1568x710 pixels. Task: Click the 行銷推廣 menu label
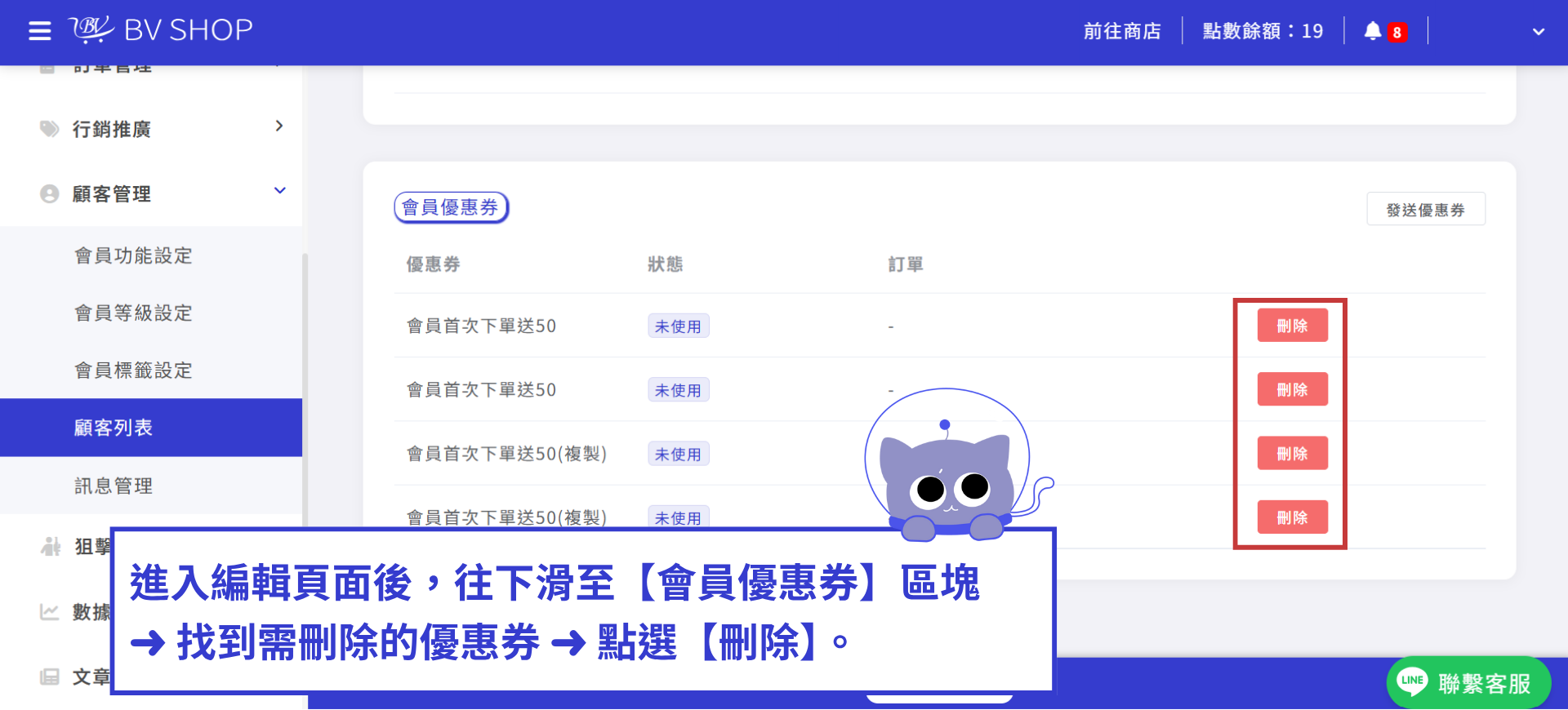point(112,129)
